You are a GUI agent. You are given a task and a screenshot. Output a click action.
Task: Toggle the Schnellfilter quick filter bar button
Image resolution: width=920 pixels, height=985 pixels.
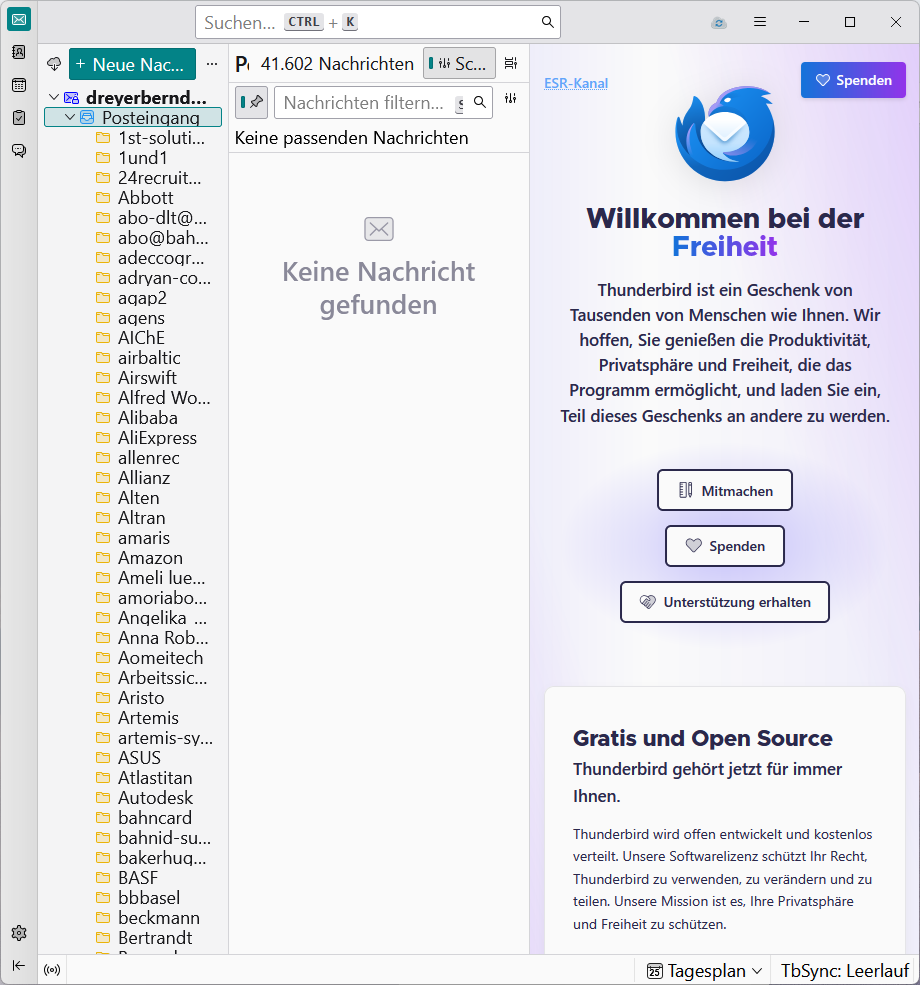(459, 63)
